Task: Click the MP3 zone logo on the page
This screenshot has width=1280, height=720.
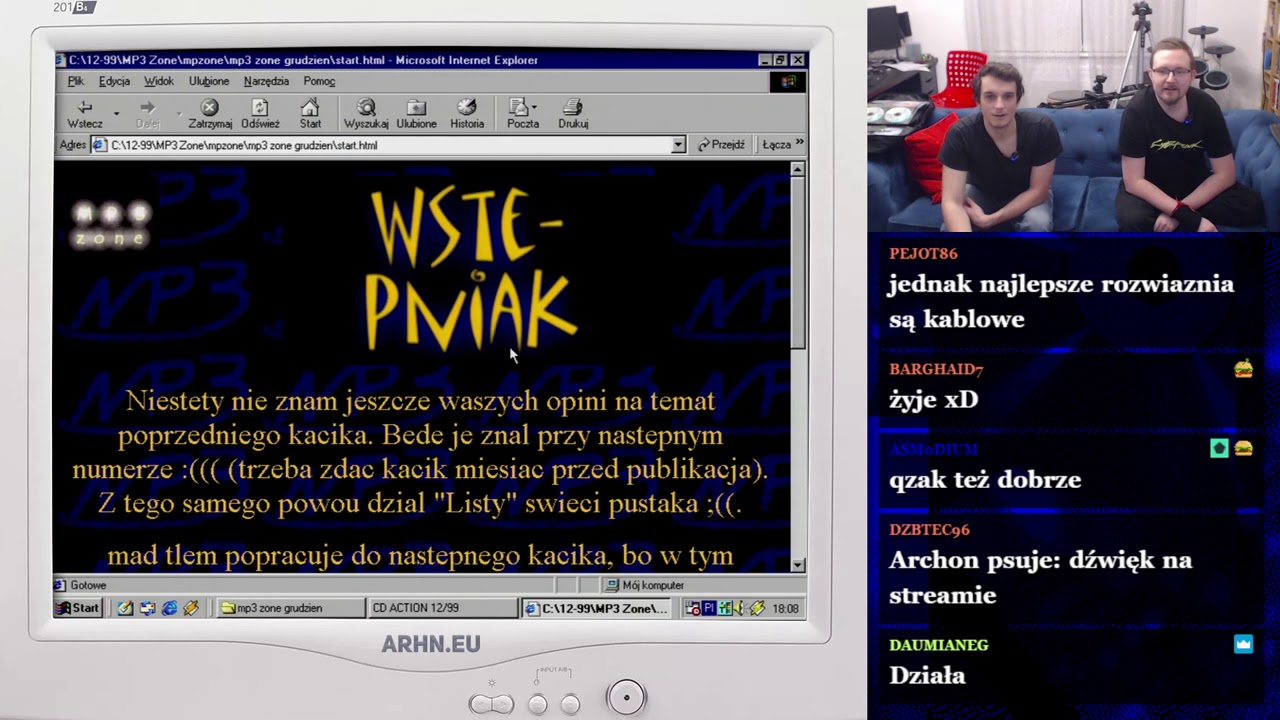Action: pos(111,224)
